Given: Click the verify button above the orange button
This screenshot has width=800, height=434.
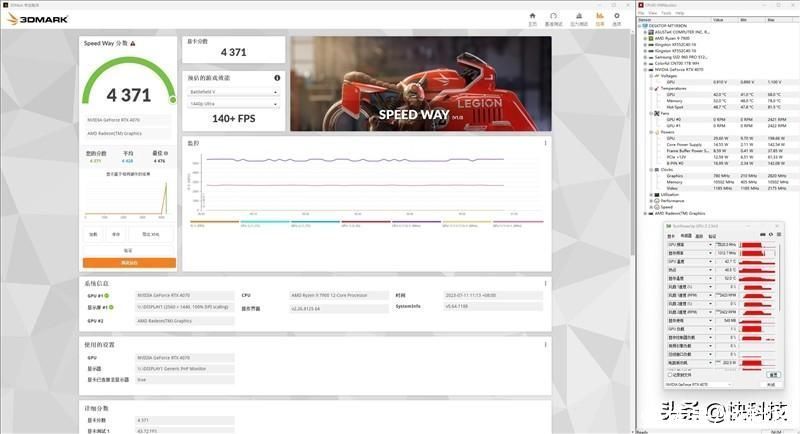Looking at the screenshot, I should point(128,250).
